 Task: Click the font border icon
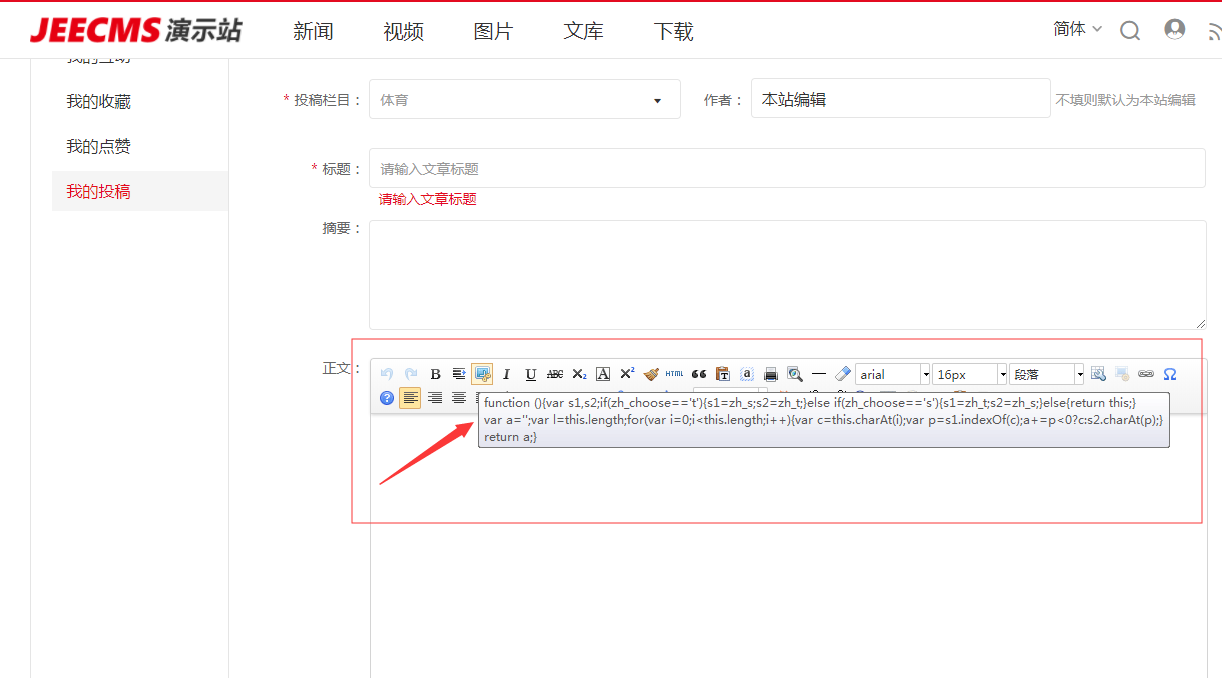(603, 374)
